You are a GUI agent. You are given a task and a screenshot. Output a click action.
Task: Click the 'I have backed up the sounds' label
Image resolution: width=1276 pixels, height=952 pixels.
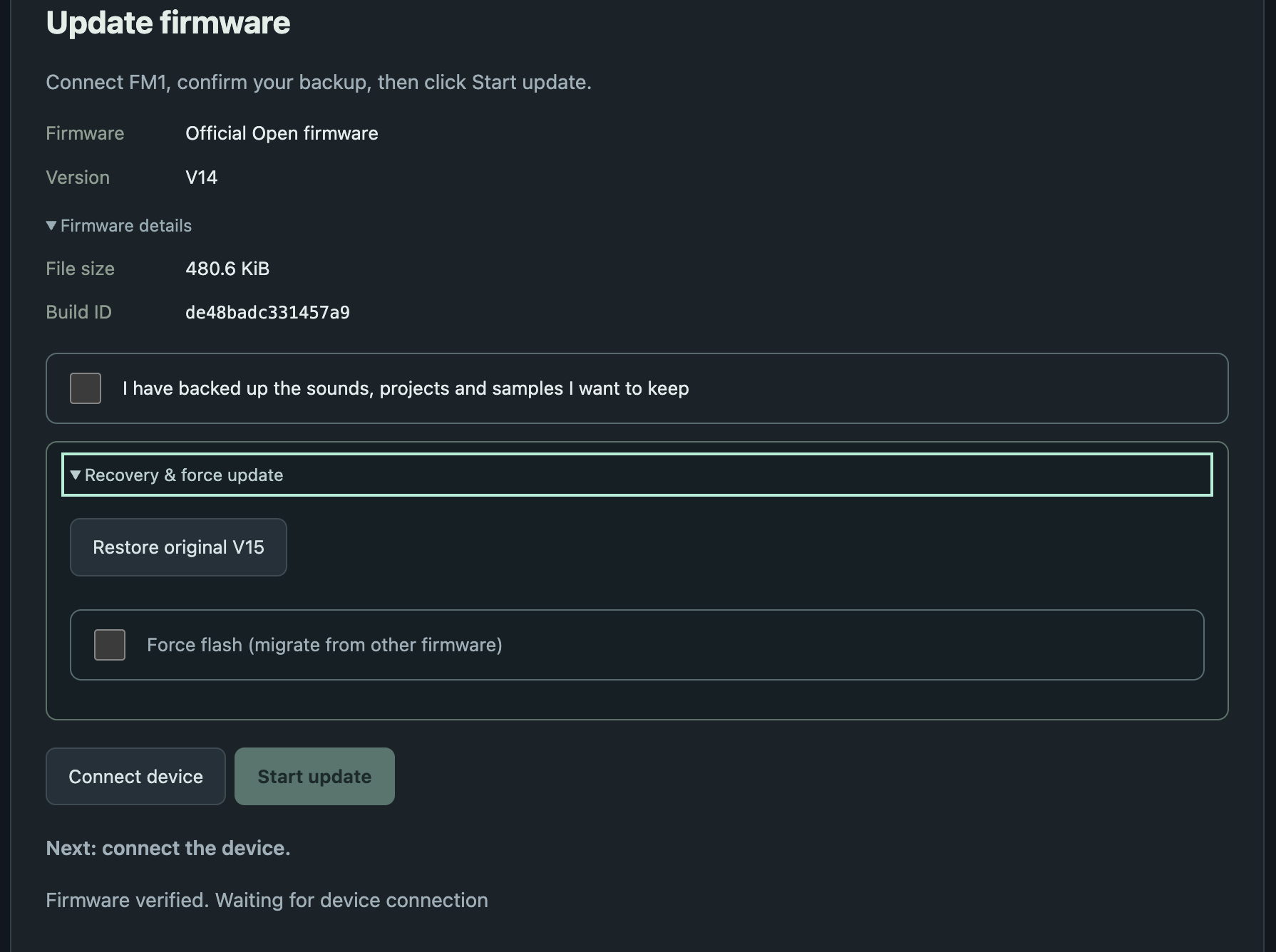406,388
